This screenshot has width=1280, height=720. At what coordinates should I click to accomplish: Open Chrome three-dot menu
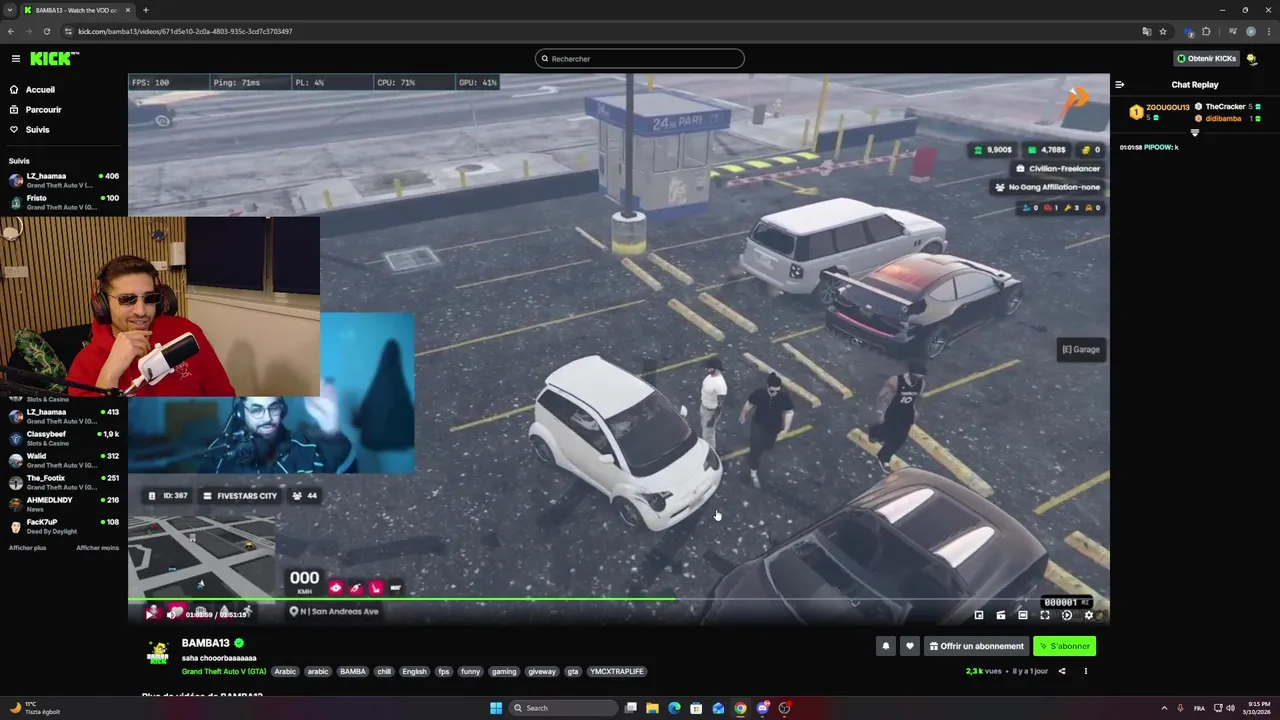tap(1268, 31)
